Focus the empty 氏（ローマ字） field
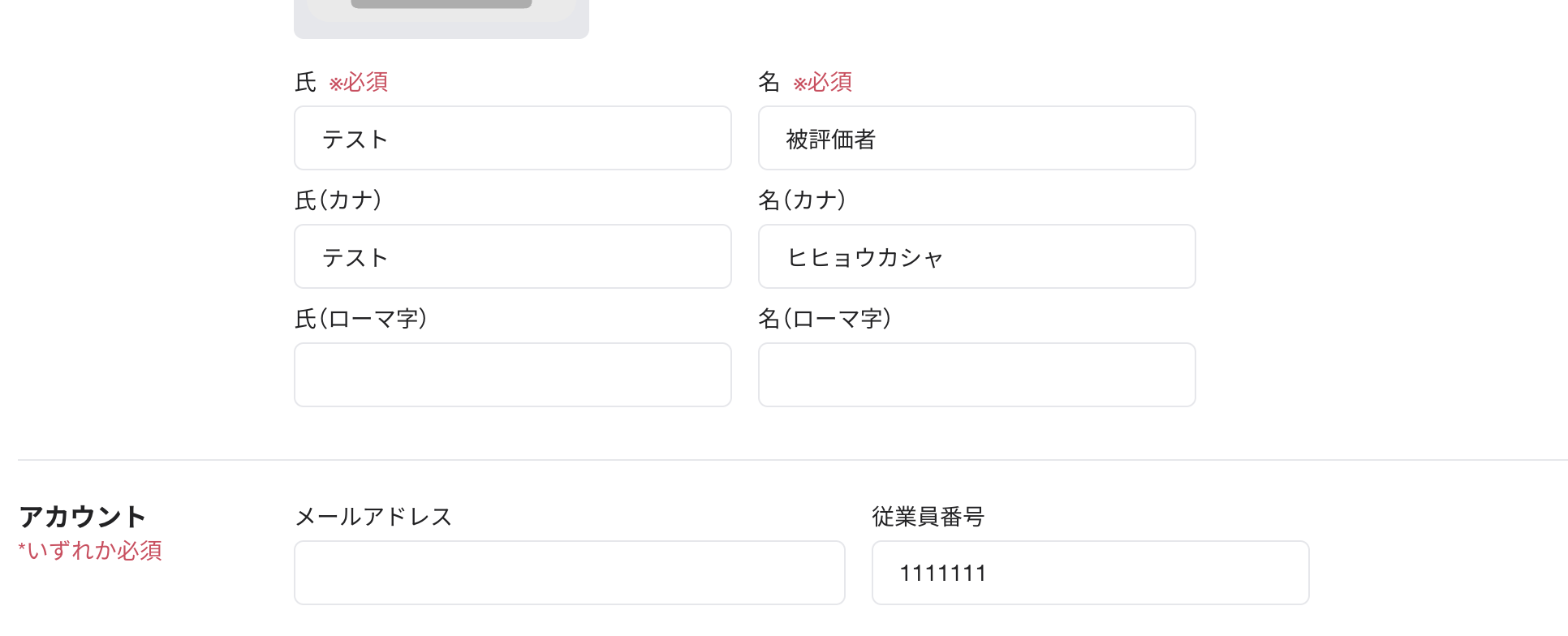The width and height of the screenshot is (1568, 636). pyautogui.click(x=511, y=375)
